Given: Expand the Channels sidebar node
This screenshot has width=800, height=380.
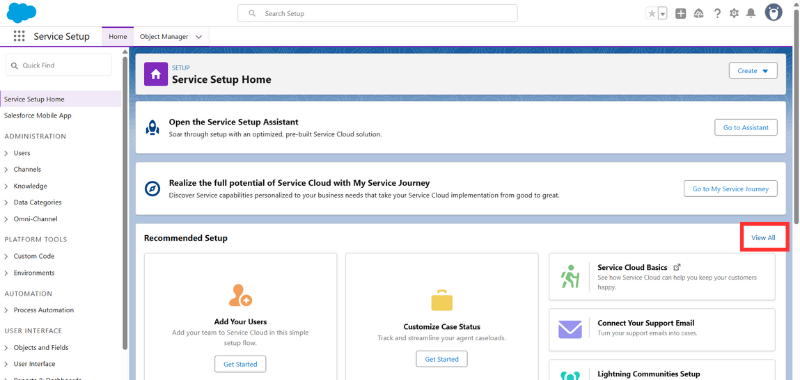Looking at the screenshot, I should [7, 169].
